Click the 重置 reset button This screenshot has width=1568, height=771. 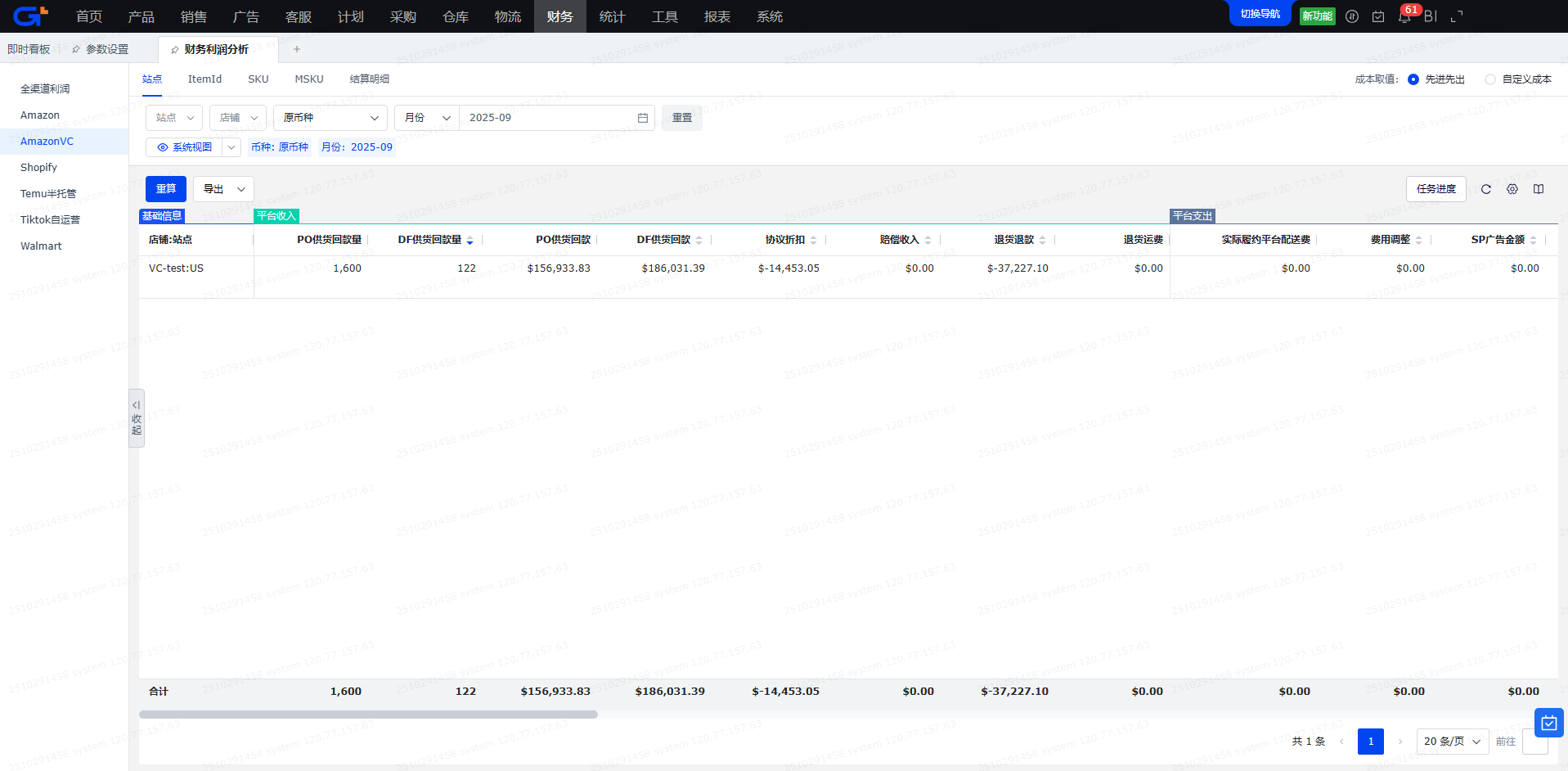(x=682, y=118)
